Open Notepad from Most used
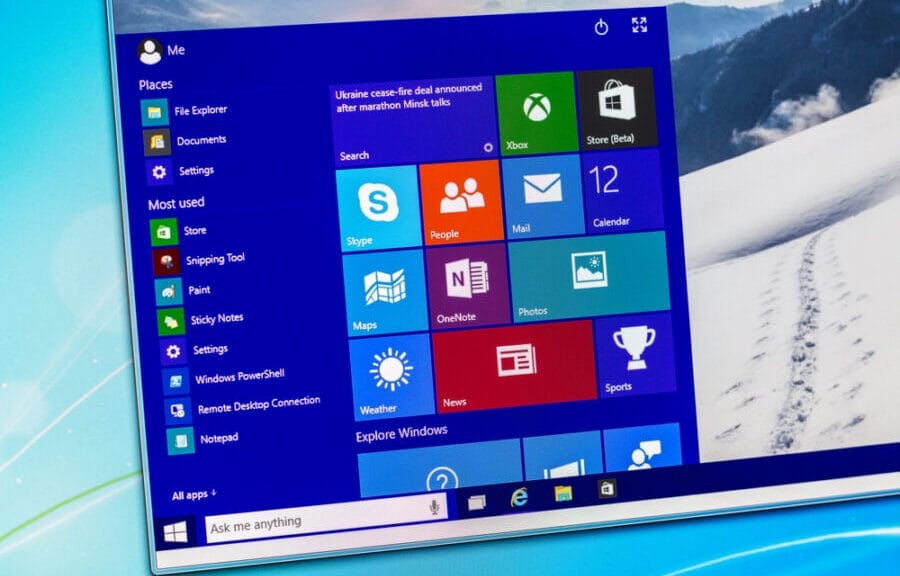900x576 pixels. [x=202, y=441]
